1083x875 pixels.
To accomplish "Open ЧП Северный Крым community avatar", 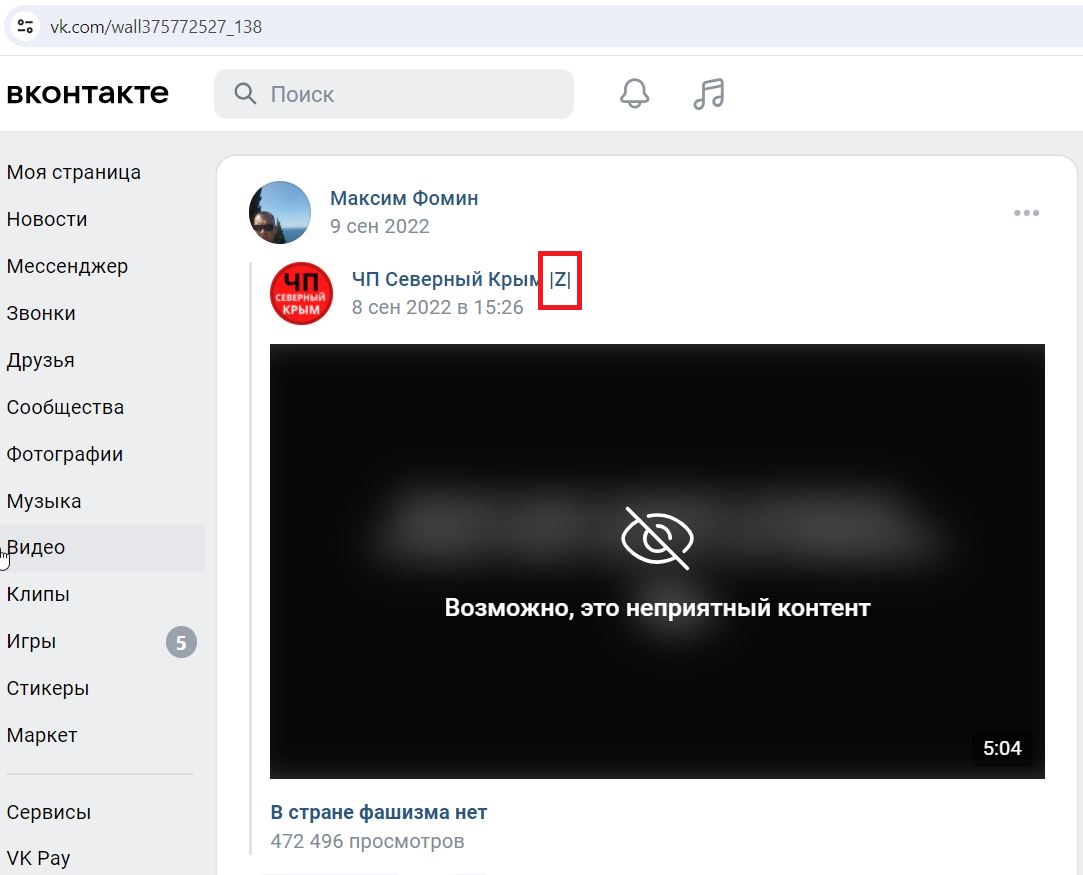I will coord(301,294).
